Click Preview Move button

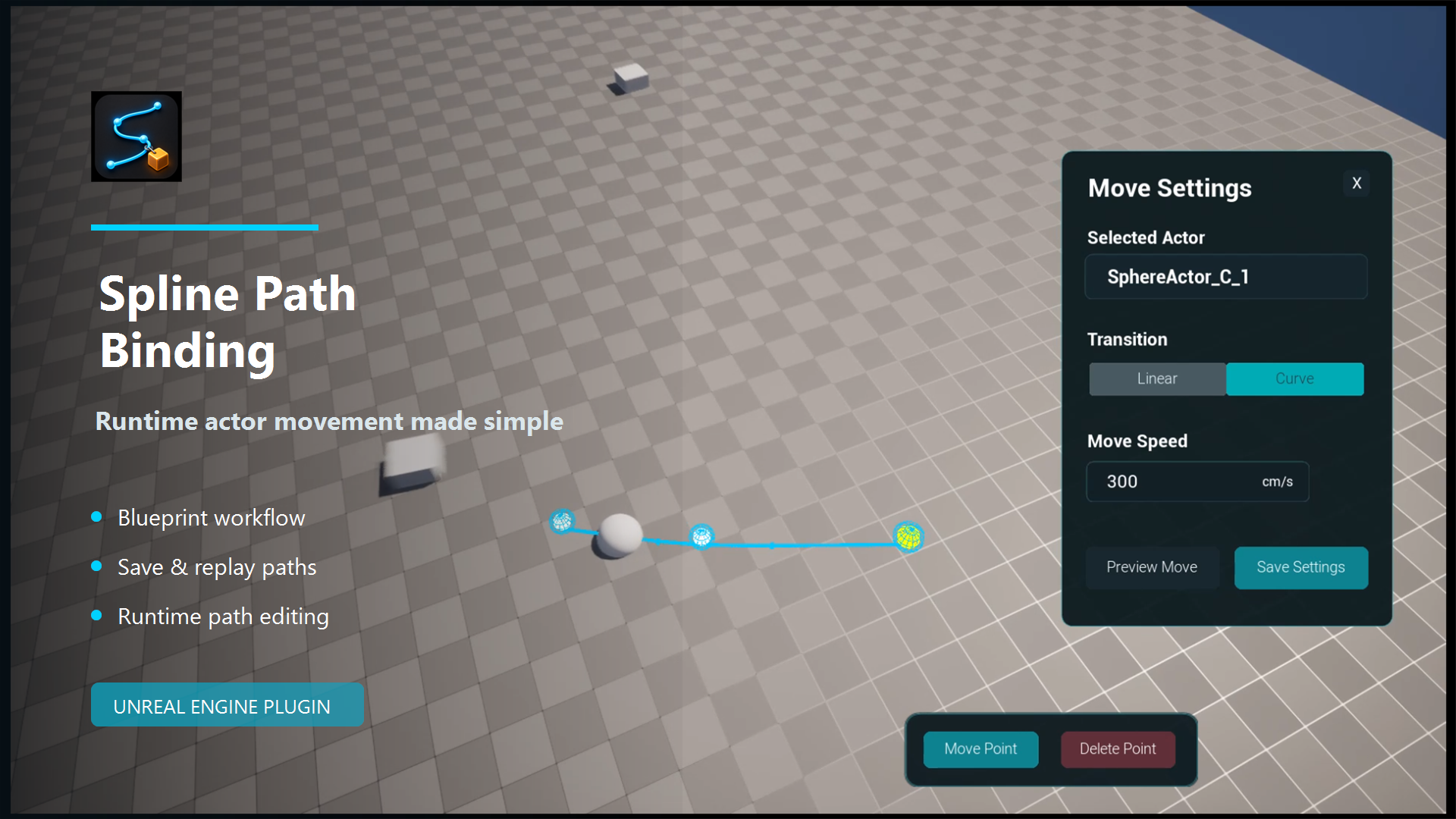pyautogui.click(x=1152, y=567)
